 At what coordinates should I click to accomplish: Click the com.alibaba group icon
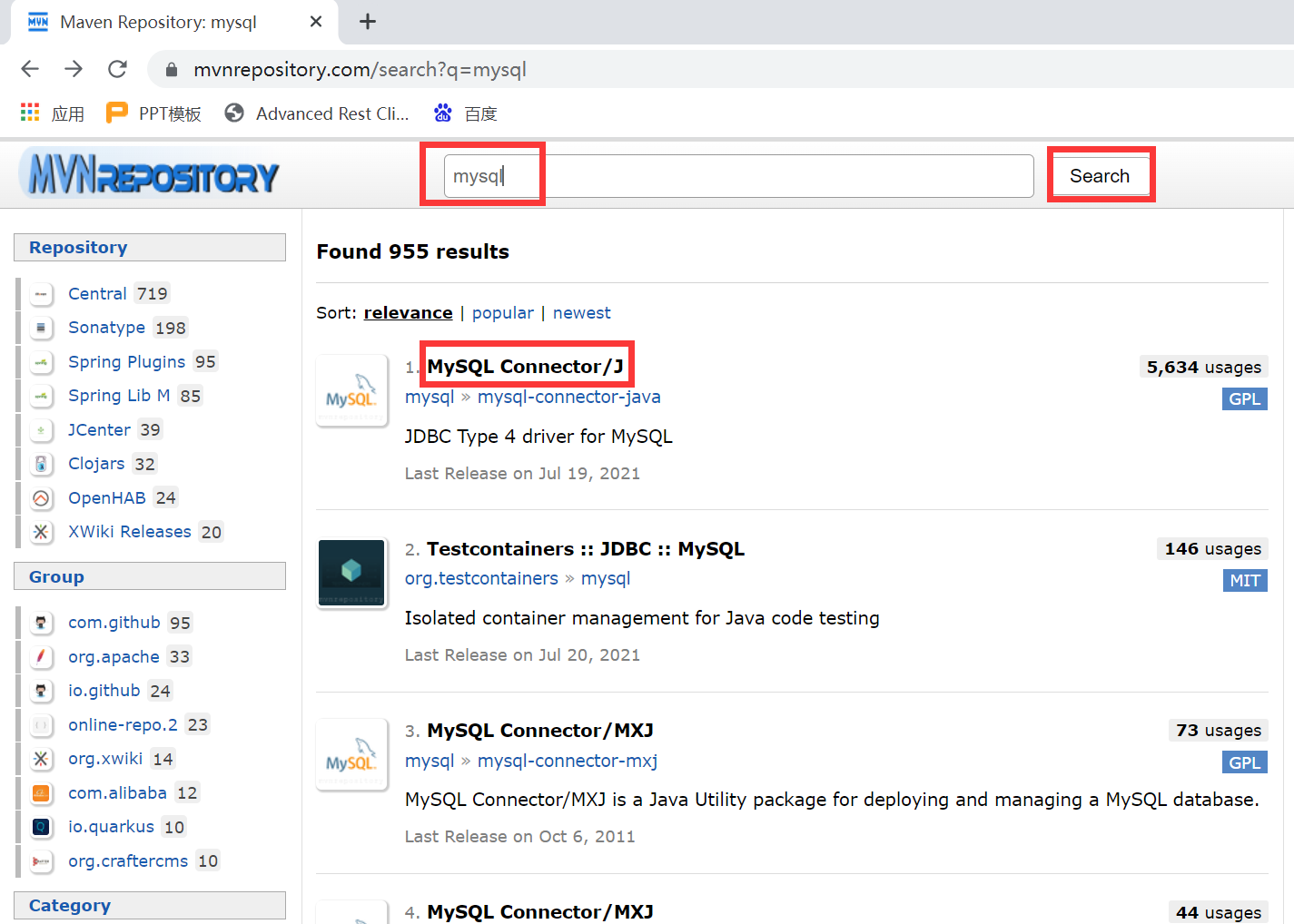41,793
